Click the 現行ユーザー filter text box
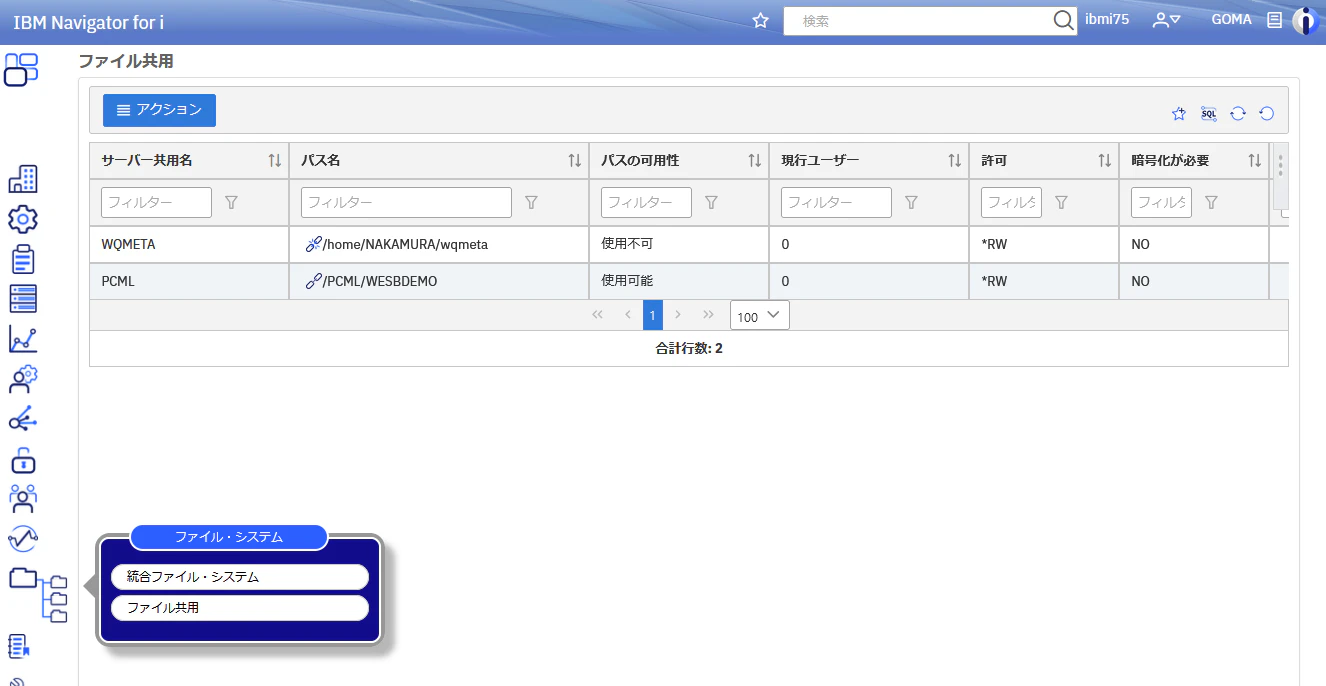Screen dimensions: 1326x686 tap(837, 202)
